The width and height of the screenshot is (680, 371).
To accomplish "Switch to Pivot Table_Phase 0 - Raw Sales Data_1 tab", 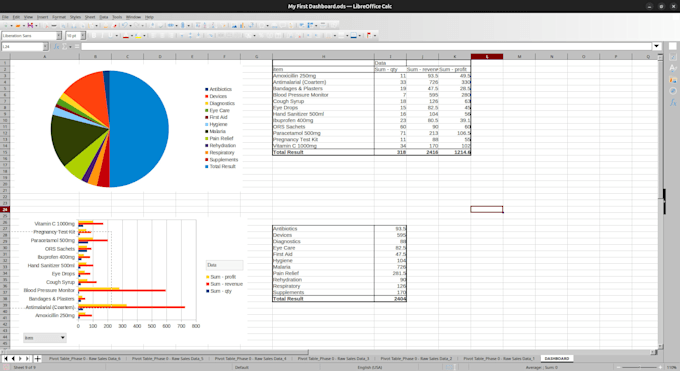I will tap(499, 358).
